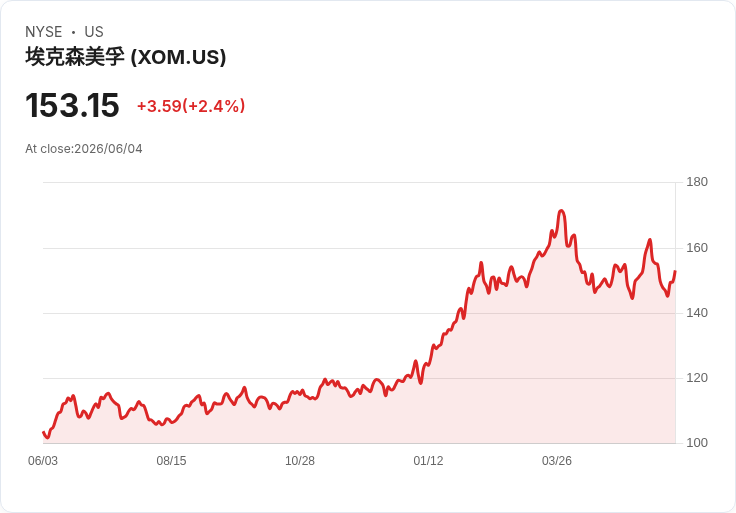Viewport: 736px width, 513px height.
Task: Click the leftmost start of the price line
Action: pyautogui.click(x=43, y=432)
